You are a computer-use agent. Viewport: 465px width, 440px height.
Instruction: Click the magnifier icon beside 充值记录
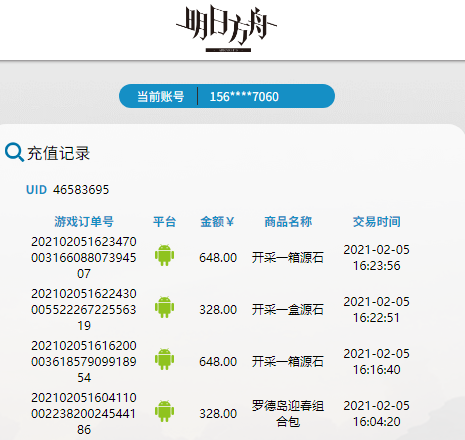[x=14, y=152]
